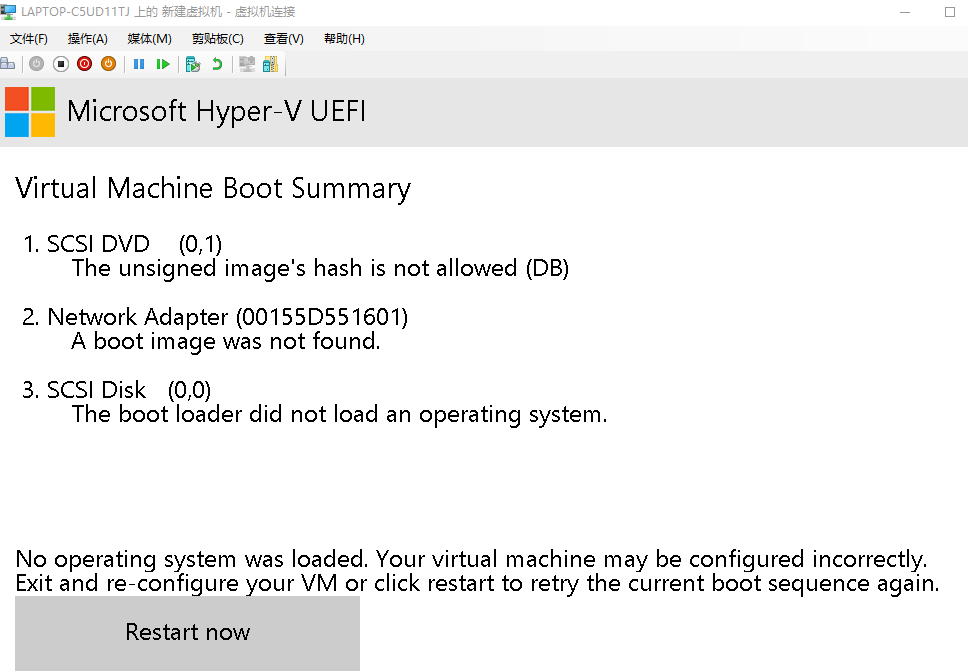Click the greyed Enhanced Session icon

[246, 64]
